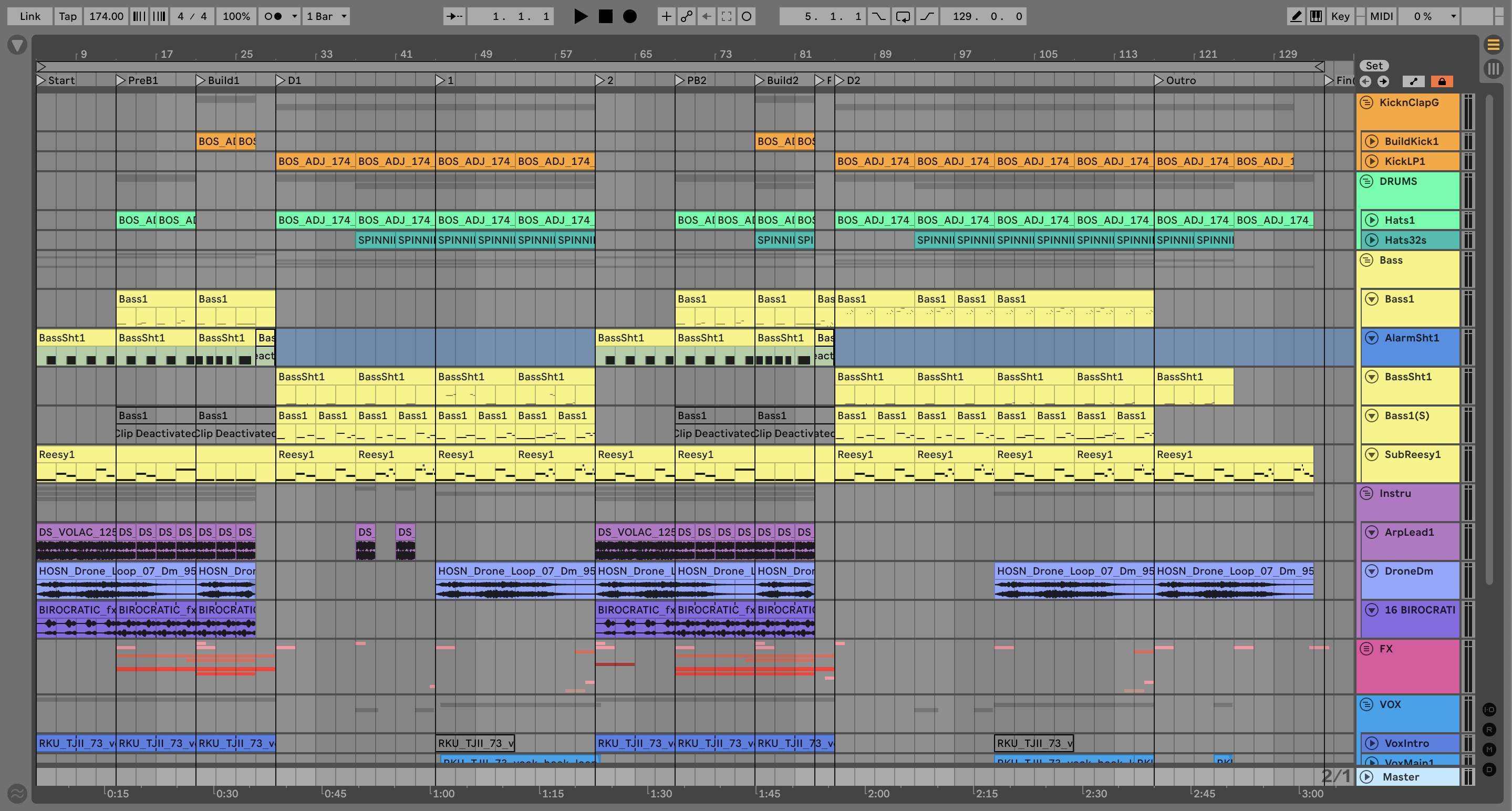
Task: Click the Set locator button
Action: (x=1373, y=66)
